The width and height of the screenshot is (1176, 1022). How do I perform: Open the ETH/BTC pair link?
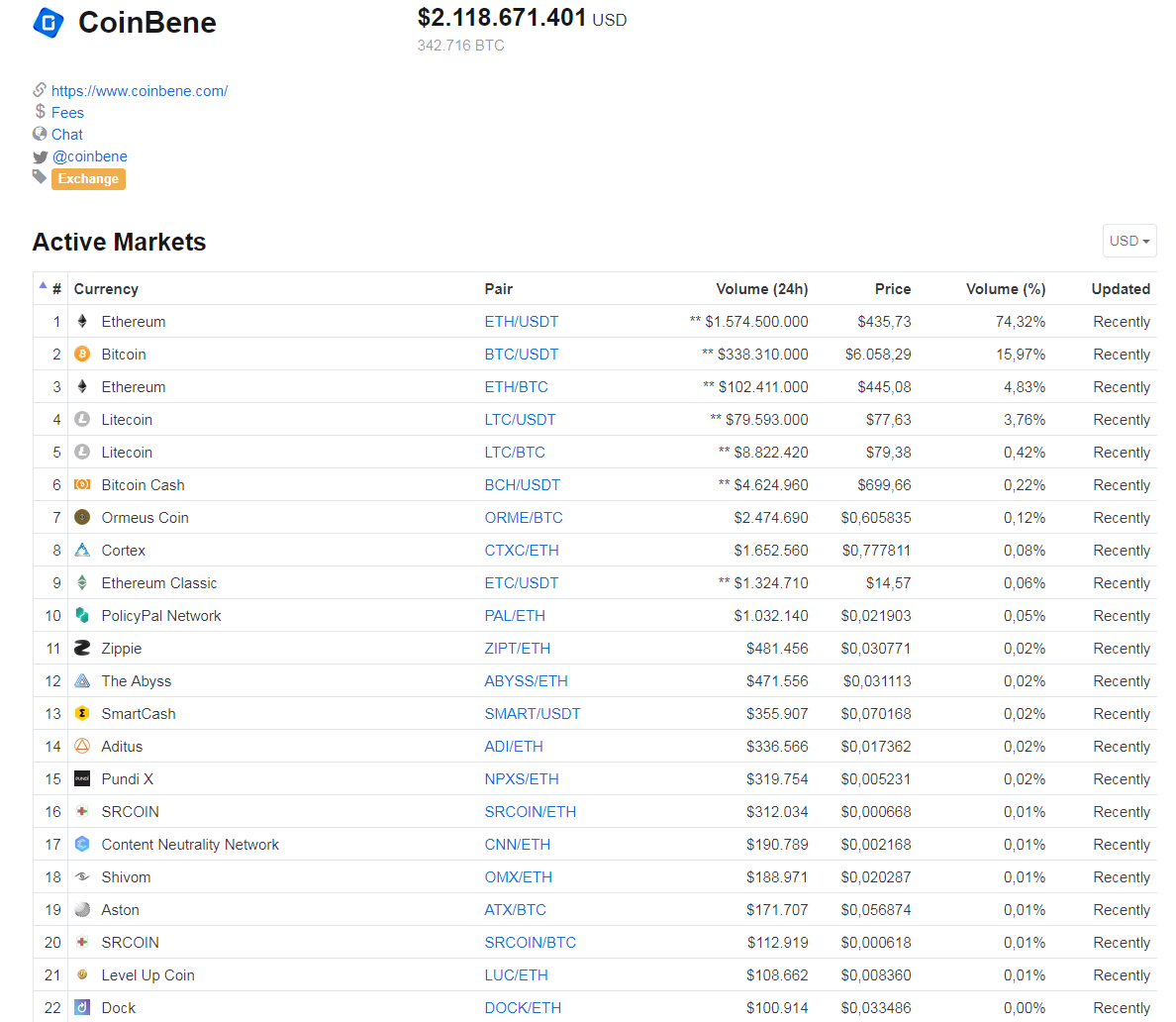(516, 386)
